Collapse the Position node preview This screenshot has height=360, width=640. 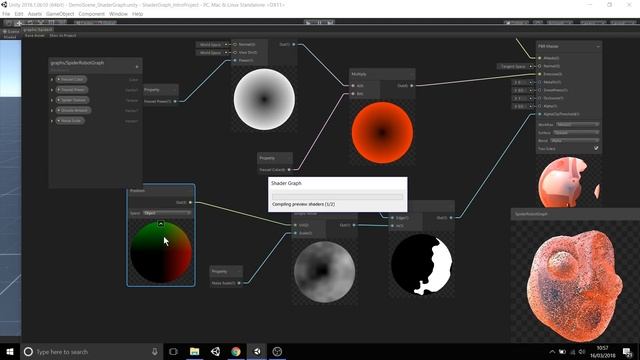(x=161, y=224)
